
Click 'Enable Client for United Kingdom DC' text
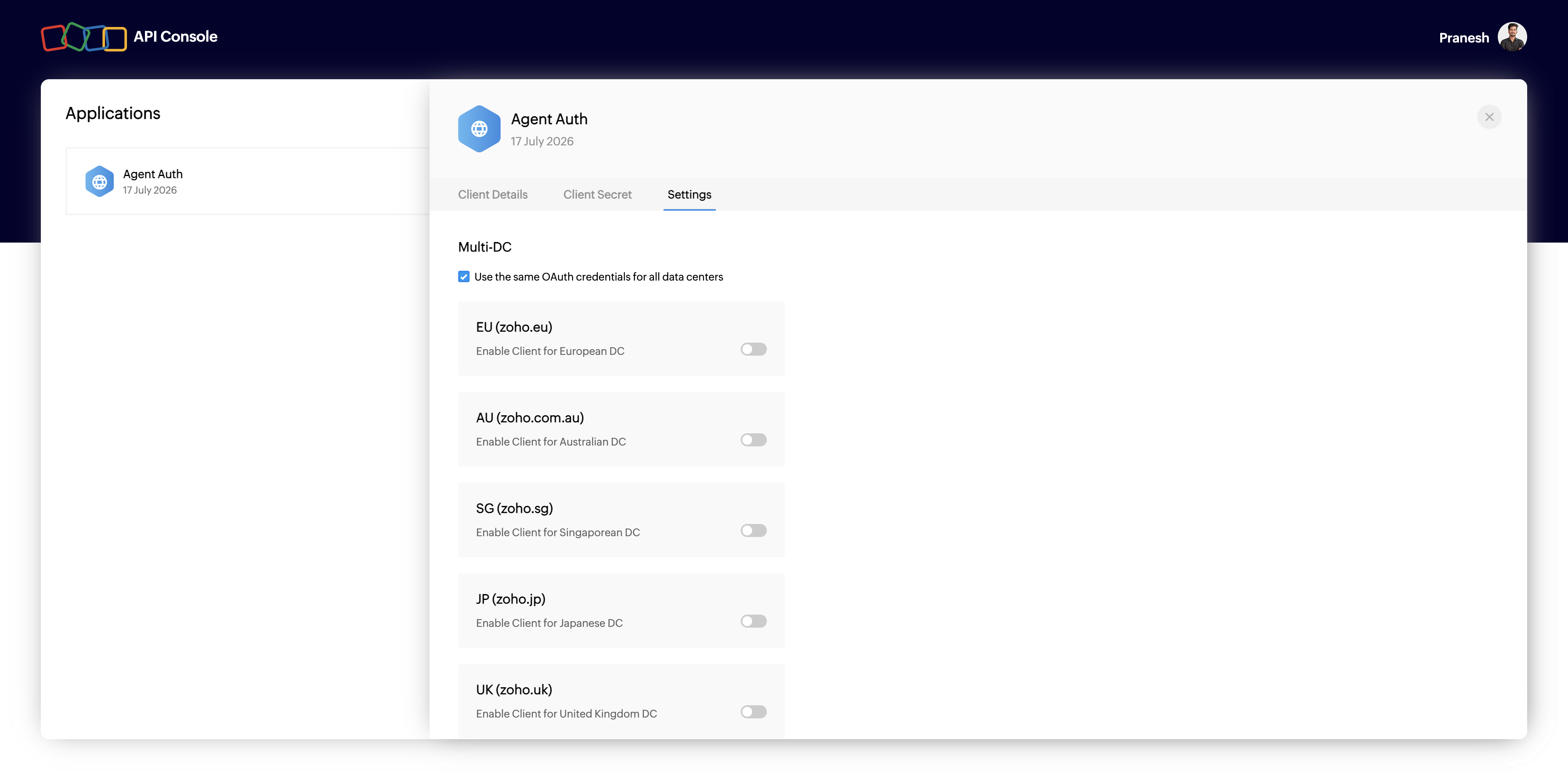point(567,713)
